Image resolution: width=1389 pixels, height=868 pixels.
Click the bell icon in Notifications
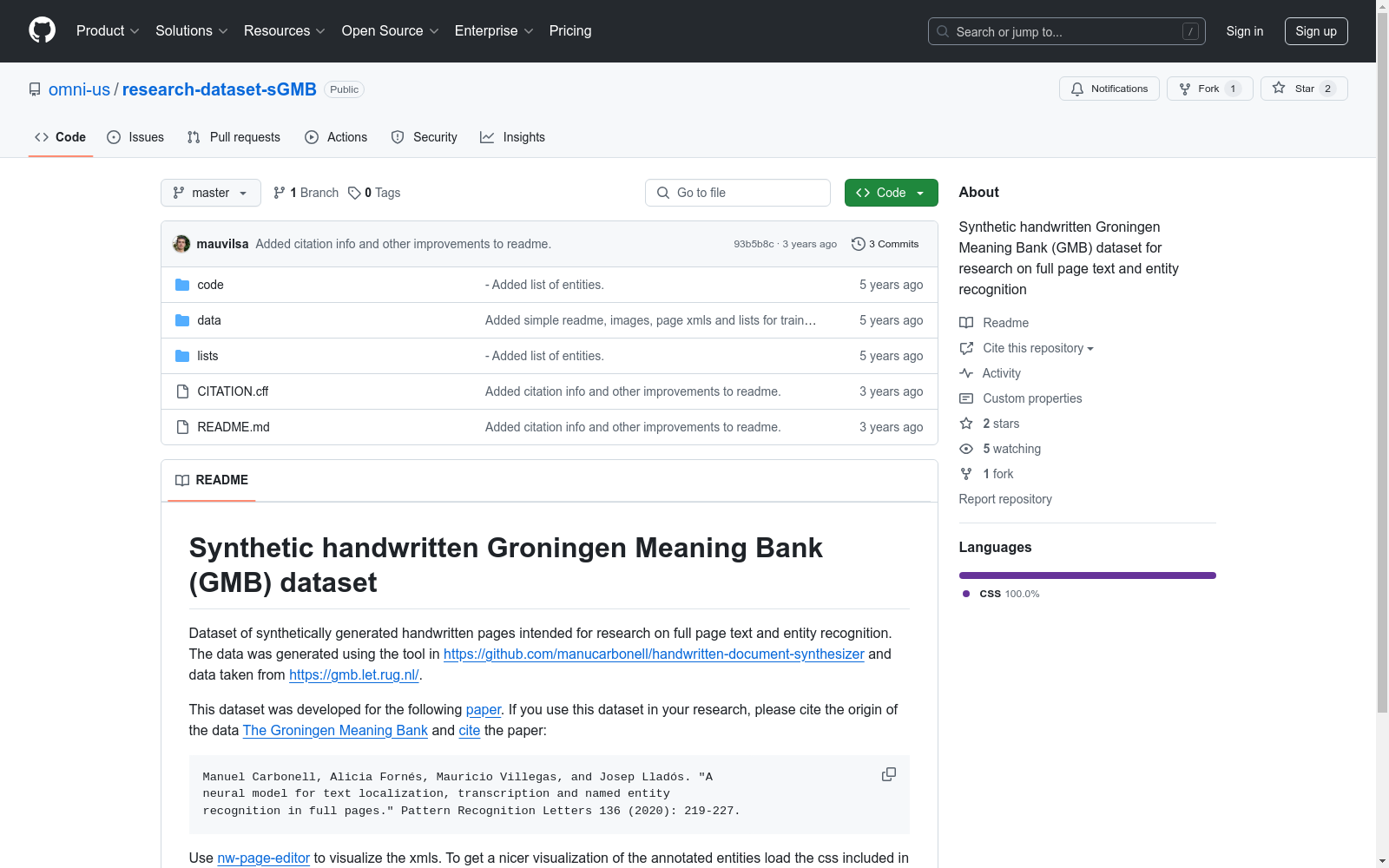1077,89
